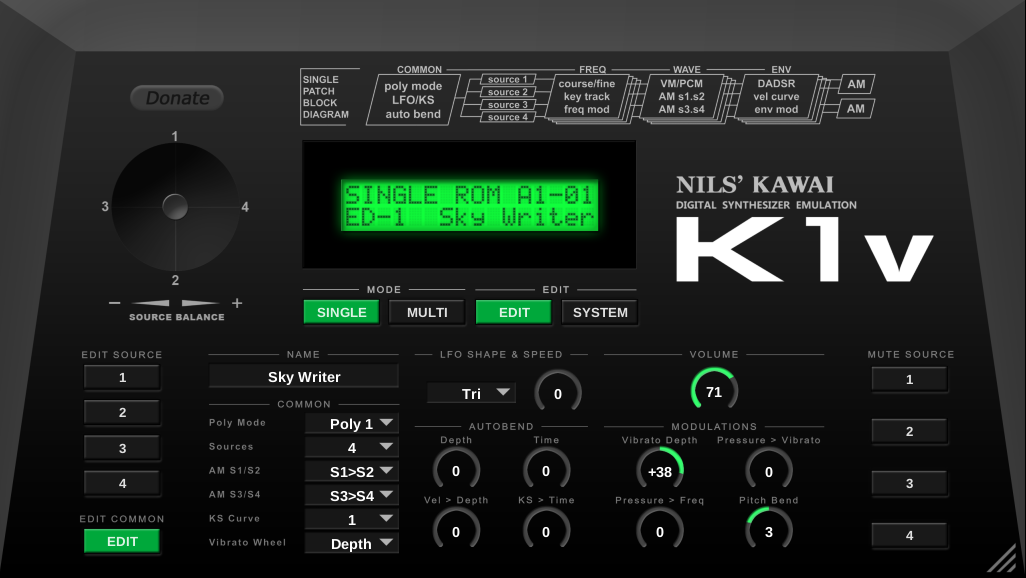1026x578 pixels.
Task: Open the KS Curve dropdown
Action: tap(351, 519)
